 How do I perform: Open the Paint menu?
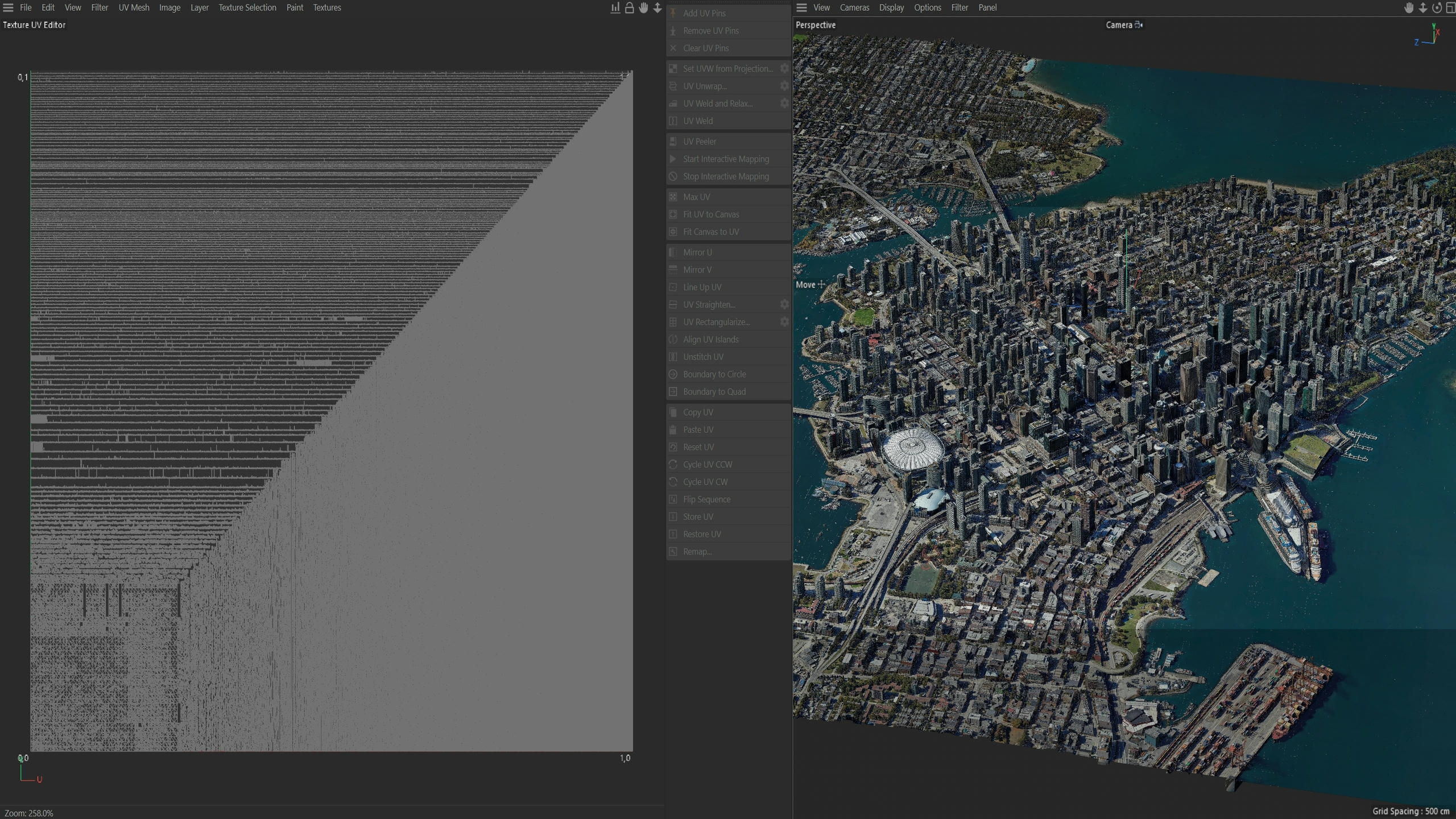(295, 7)
